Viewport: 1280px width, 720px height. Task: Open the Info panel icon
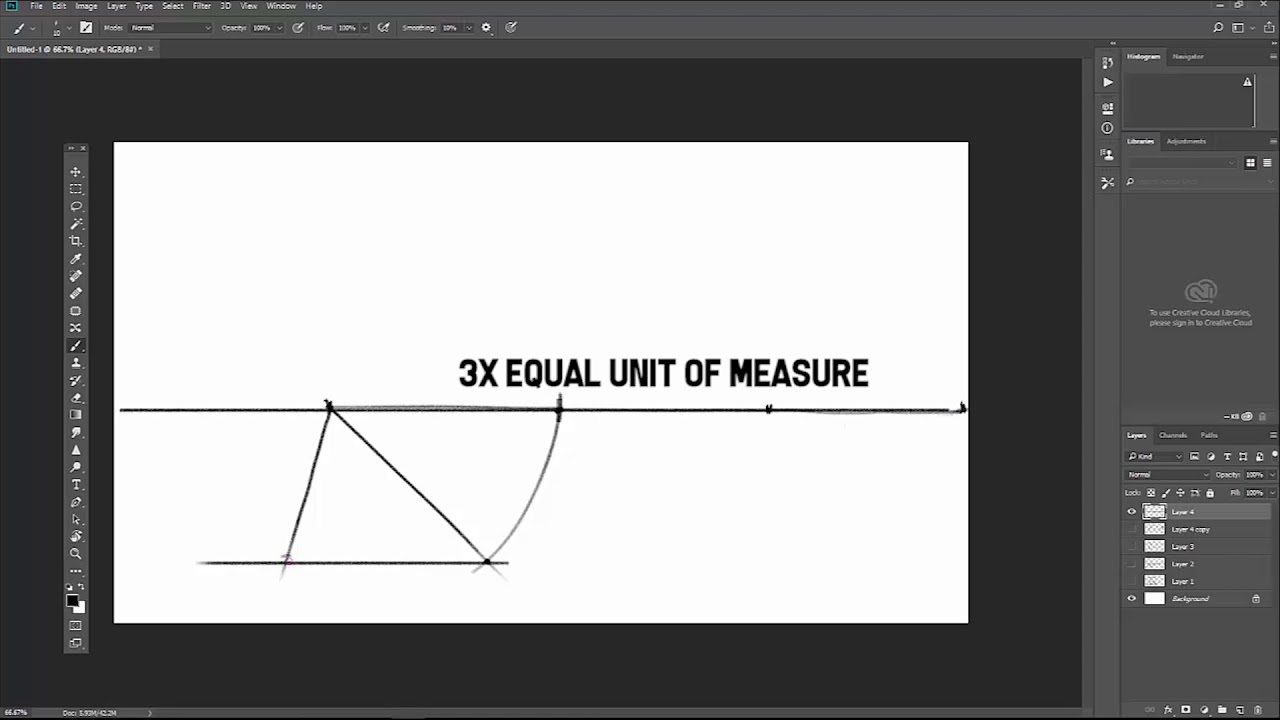[x=1107, y=128]
